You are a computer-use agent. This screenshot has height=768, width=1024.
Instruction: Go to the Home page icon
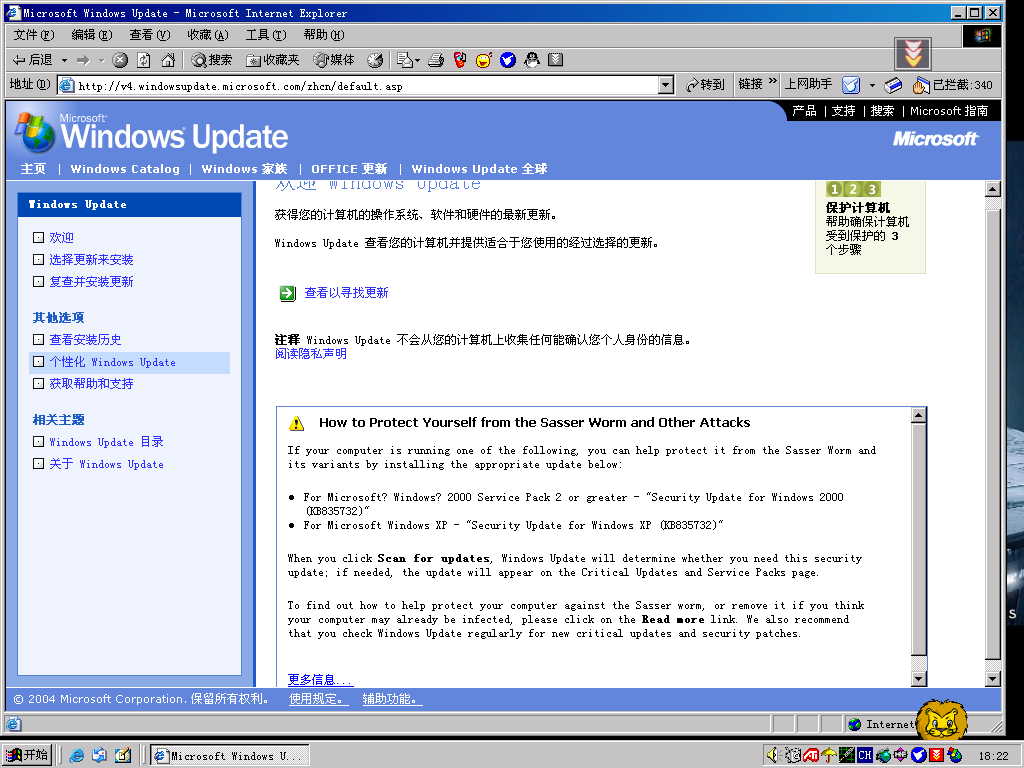[x=168, y=60]
